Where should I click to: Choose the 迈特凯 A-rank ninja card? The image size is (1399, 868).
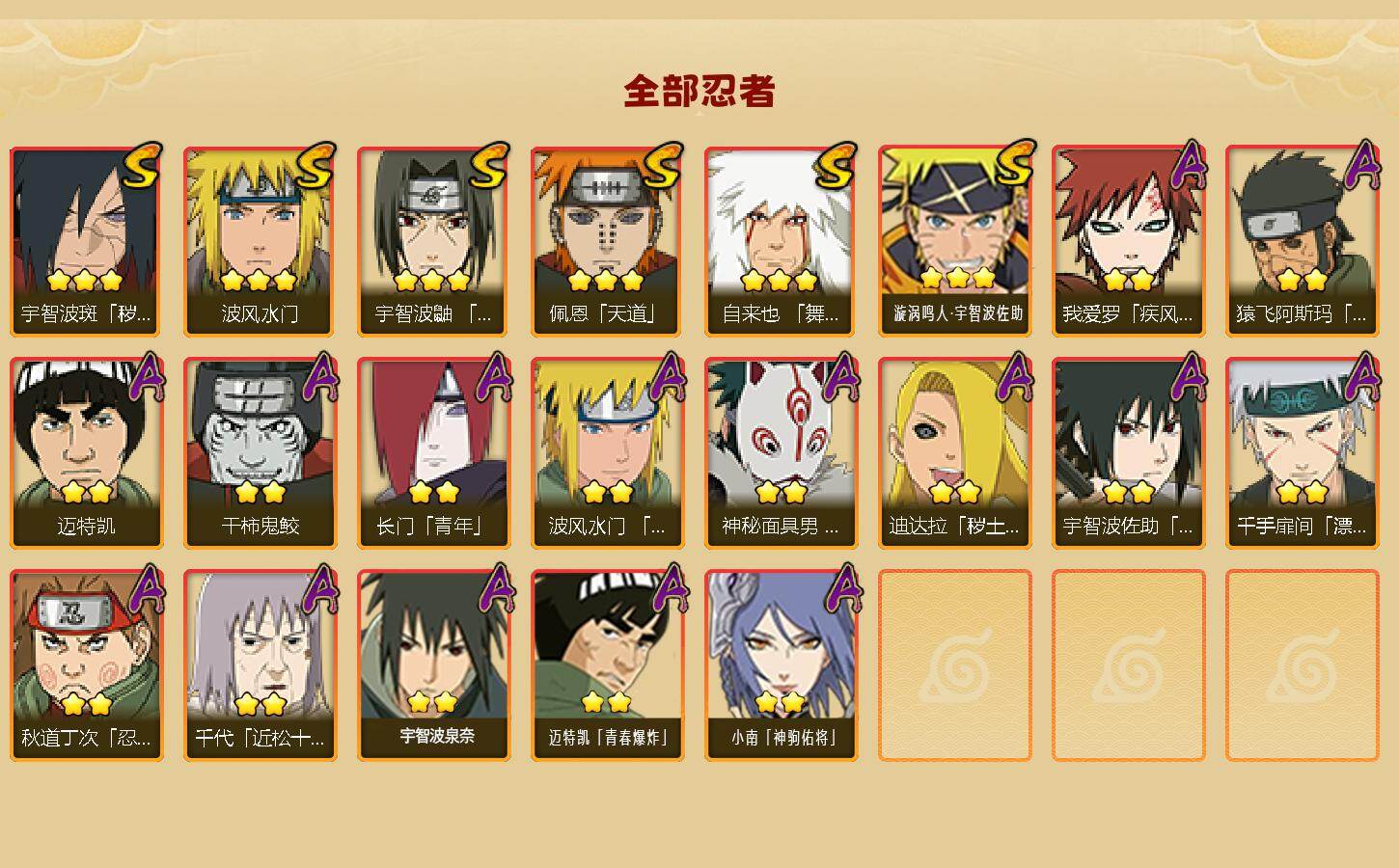point(87,453)
